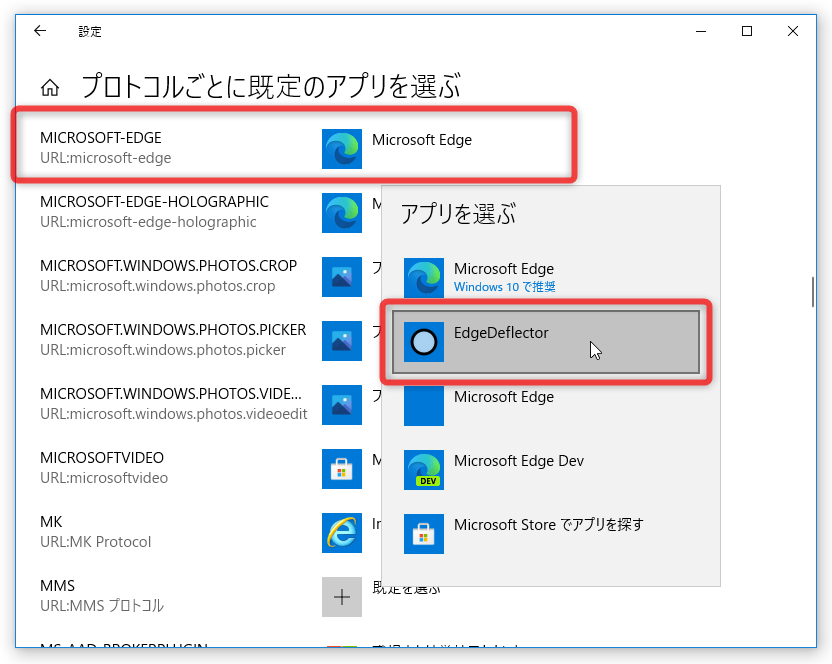
Task: Click Edge icon for MICROSOFT-EDGE-HOLOGRAPHIC row
Action: point(342,213)
